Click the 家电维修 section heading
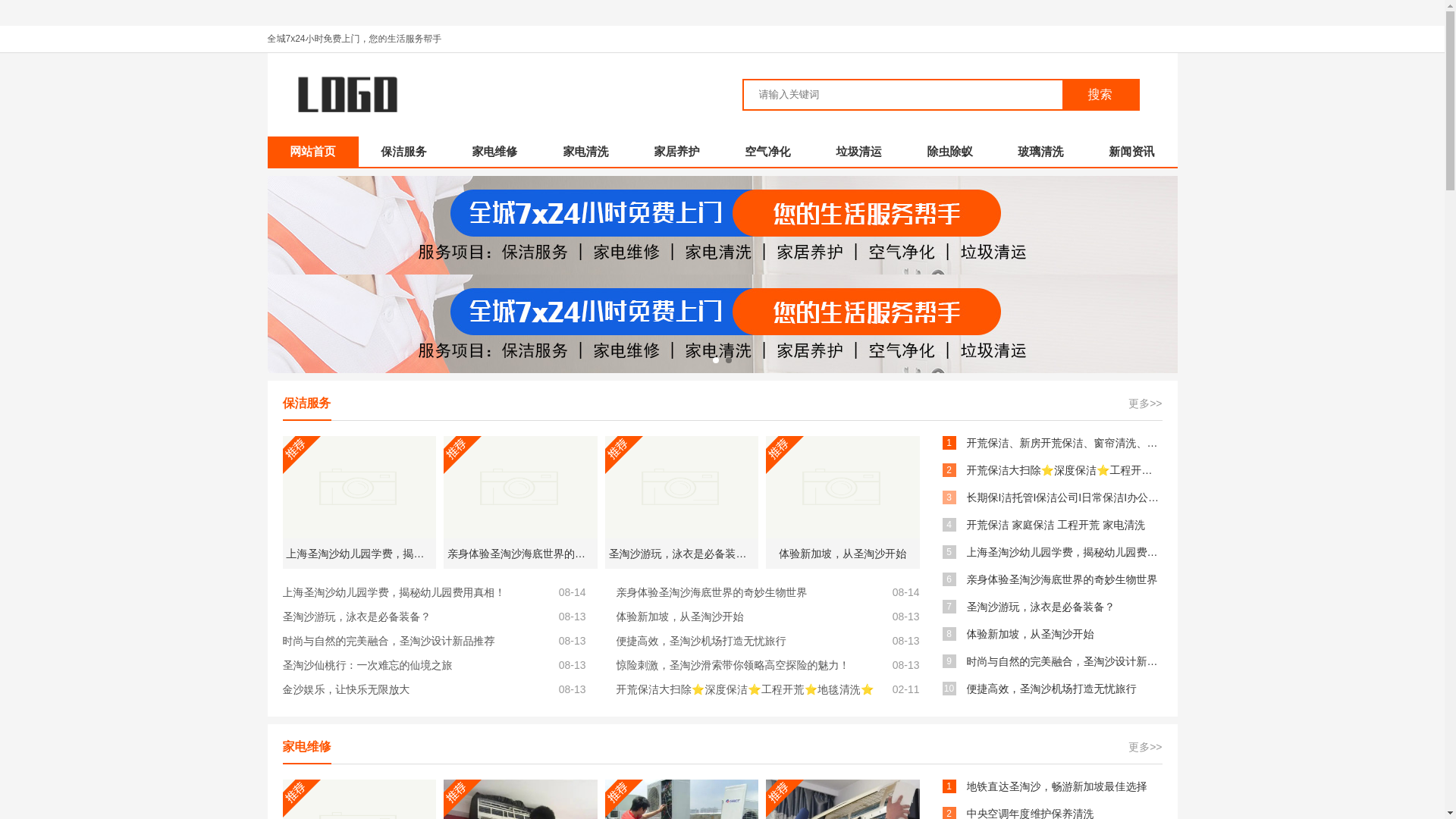1456x819 pixels. coord(306,747)
